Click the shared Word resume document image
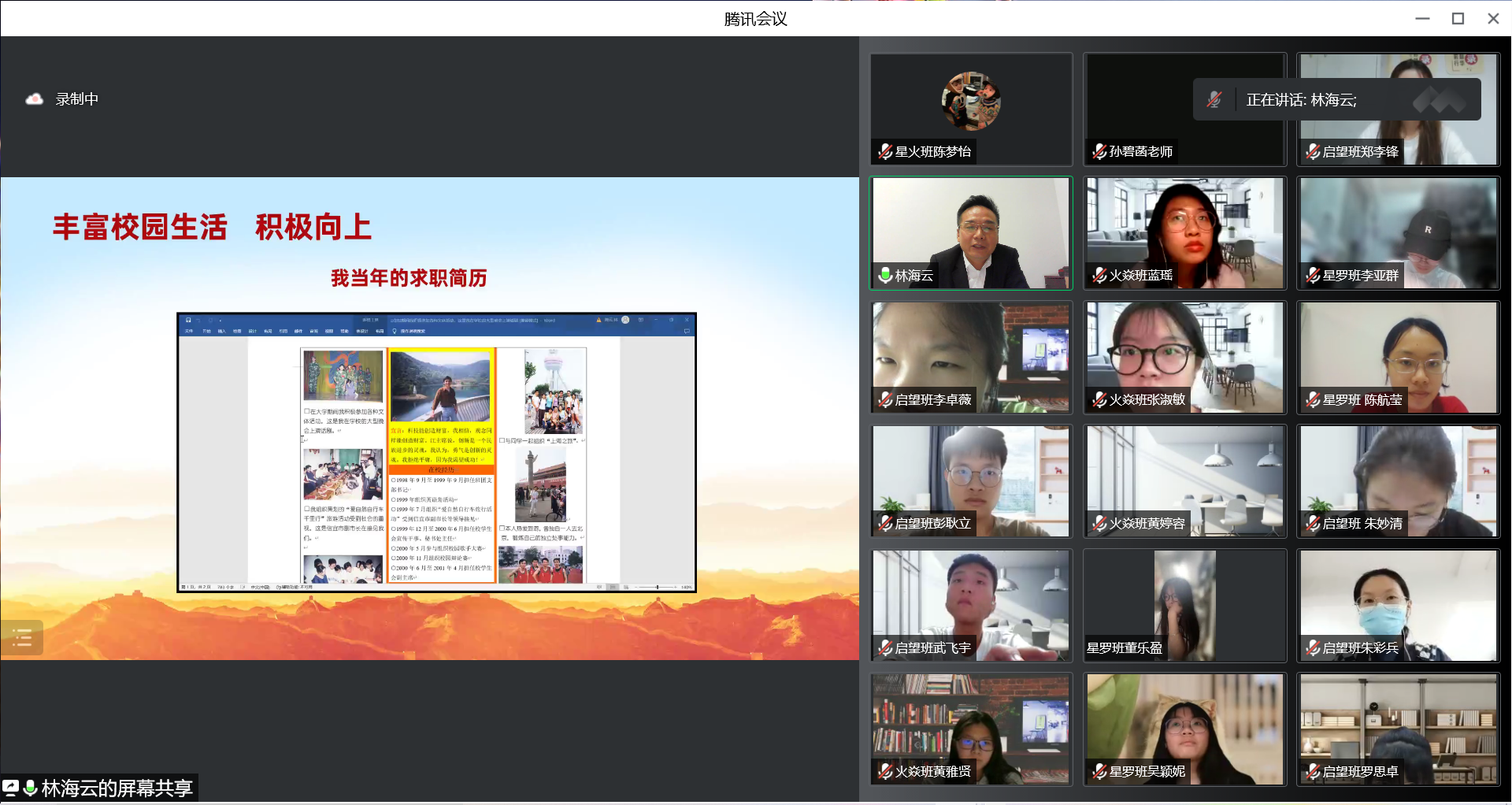 coord(436,452)
